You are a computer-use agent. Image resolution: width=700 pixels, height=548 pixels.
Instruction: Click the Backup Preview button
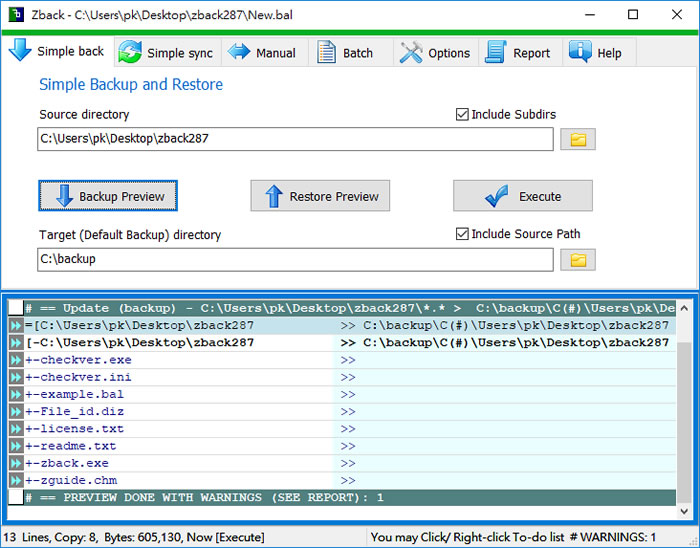108,196
